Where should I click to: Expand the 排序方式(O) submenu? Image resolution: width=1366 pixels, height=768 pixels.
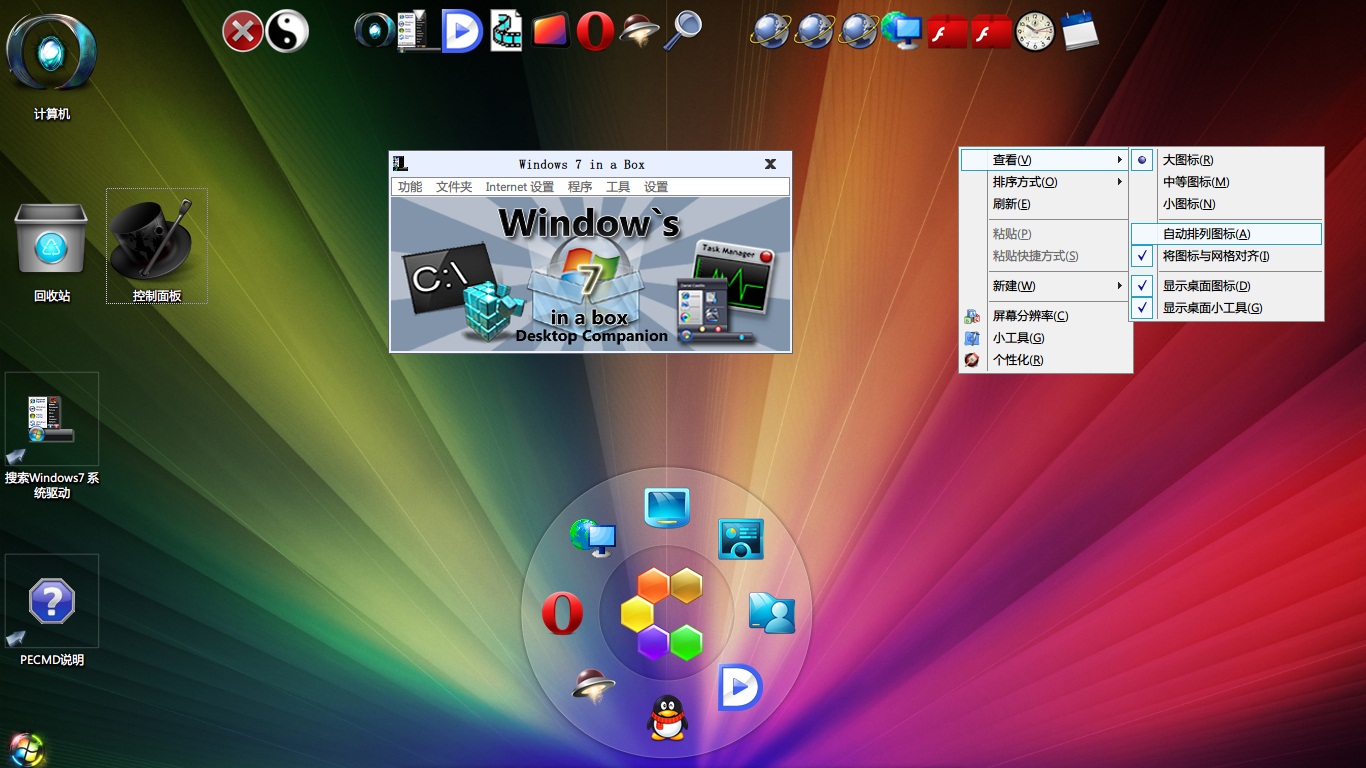(1045, 182)
